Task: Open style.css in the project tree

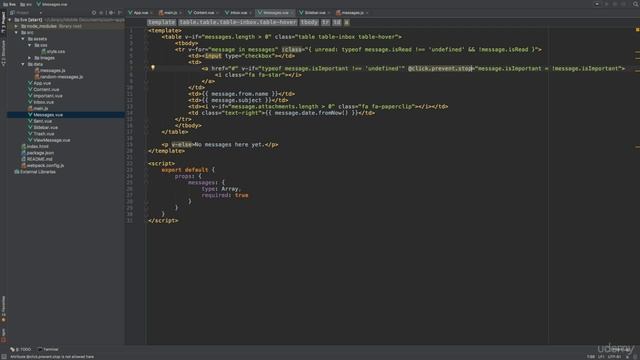Action: (53, 51)
